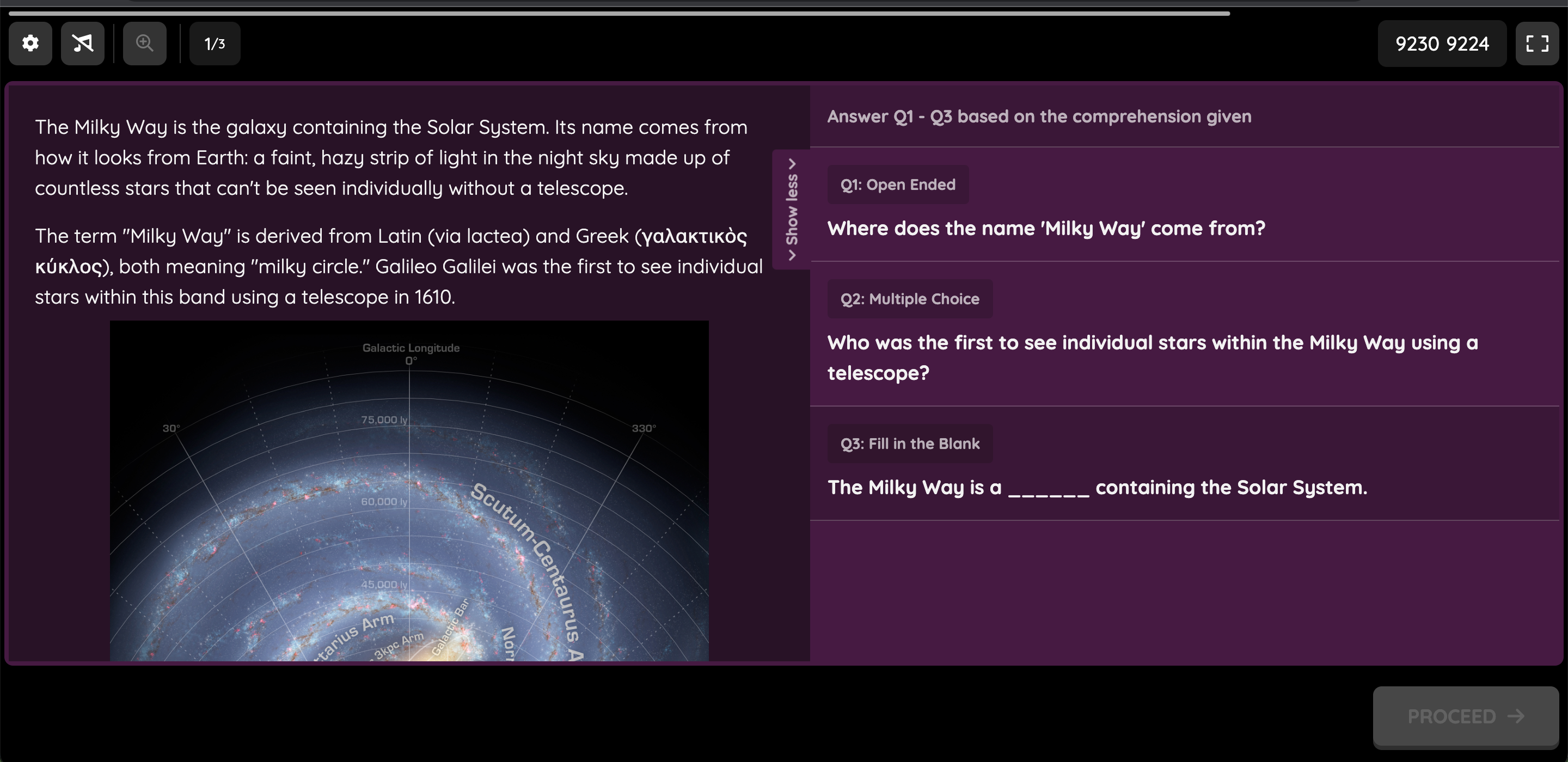
Task: Click the Q3: Fill in the Blank label
Action: [910, 444]
